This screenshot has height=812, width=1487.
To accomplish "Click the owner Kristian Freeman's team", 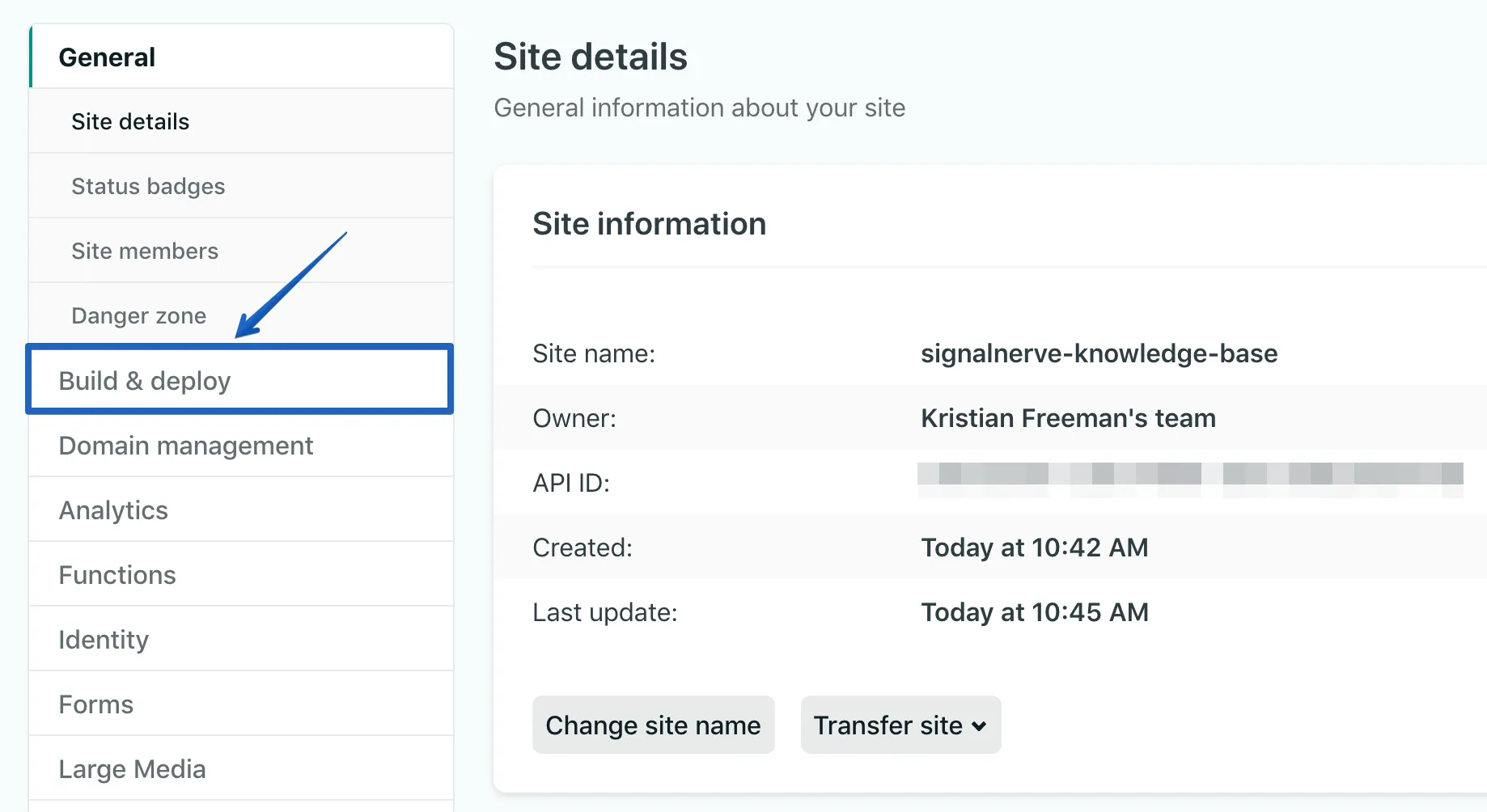I will coord(1068,418).
